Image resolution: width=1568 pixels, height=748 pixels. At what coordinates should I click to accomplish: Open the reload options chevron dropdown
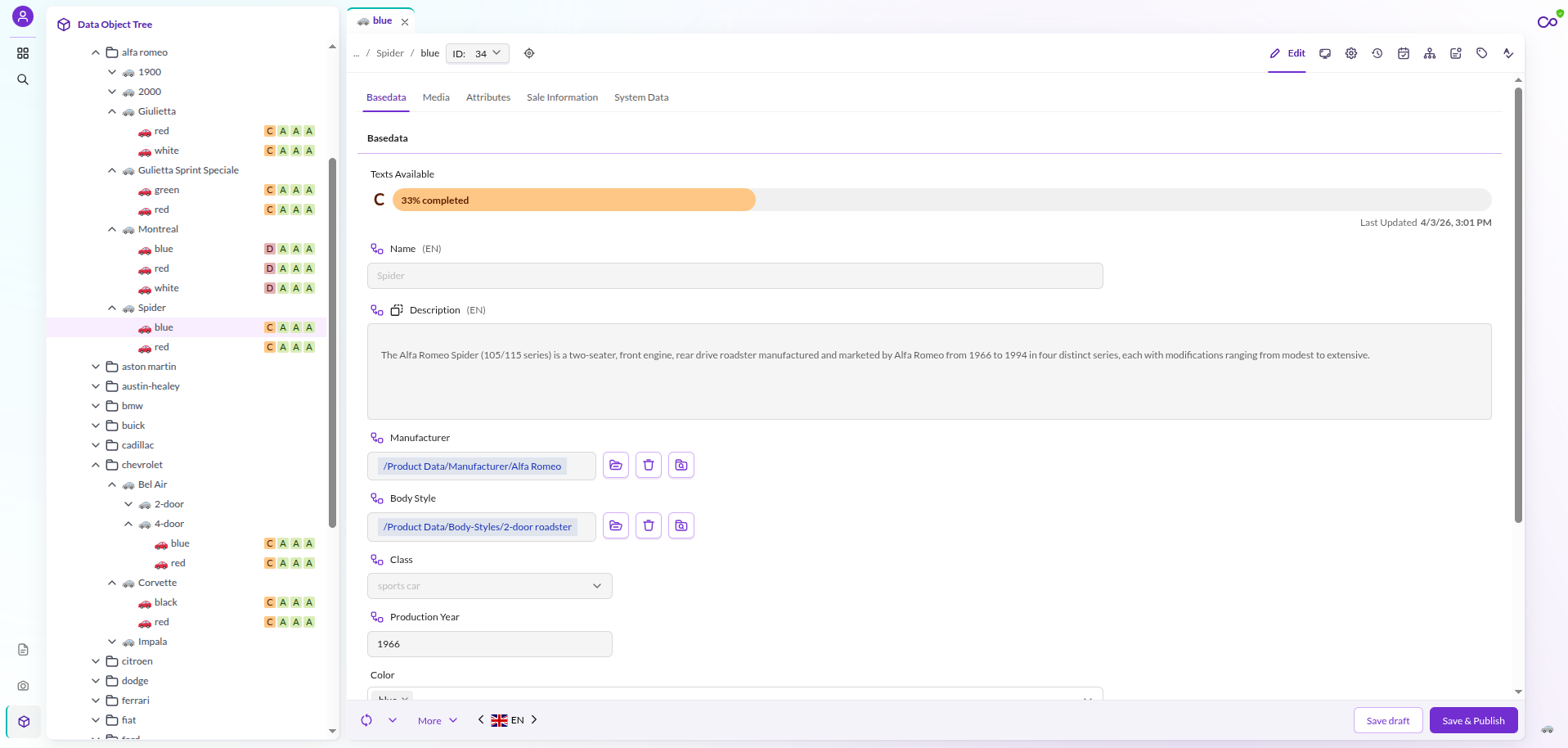[x=393, y=720]
